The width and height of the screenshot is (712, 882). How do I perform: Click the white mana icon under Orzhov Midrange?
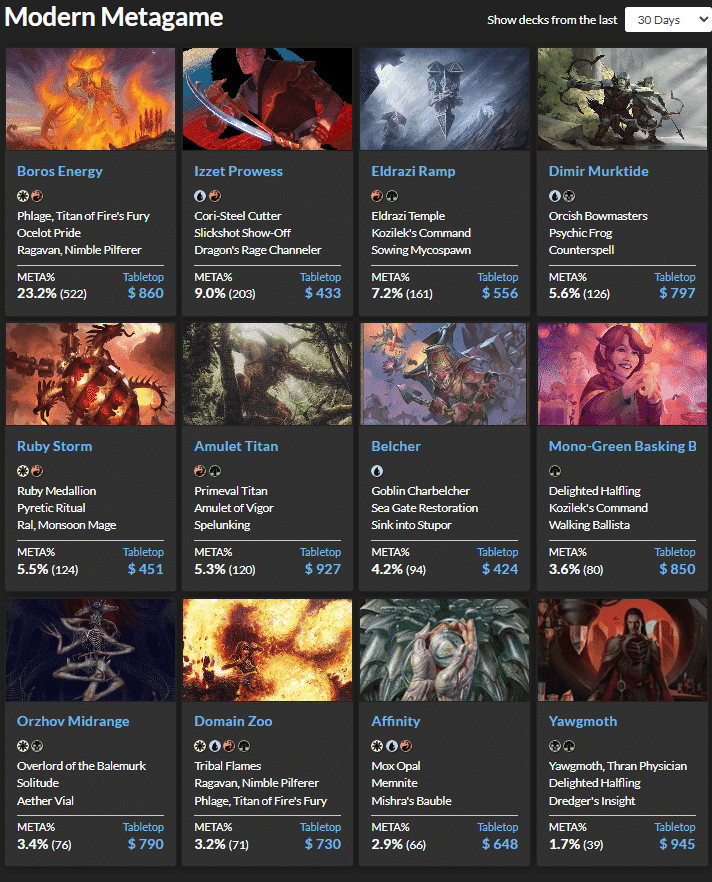tap(22, 746)
